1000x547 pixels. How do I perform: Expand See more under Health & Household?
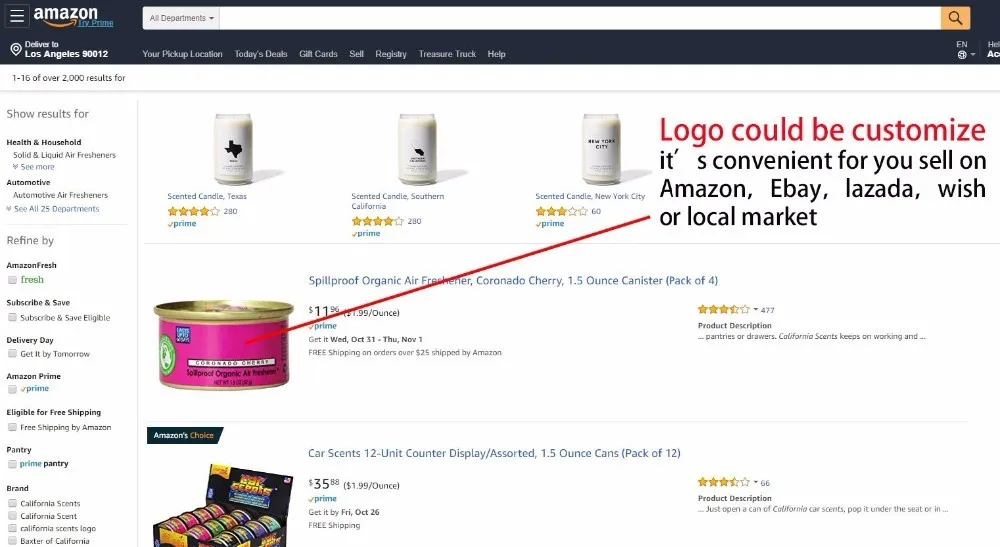tap(37, 167)
